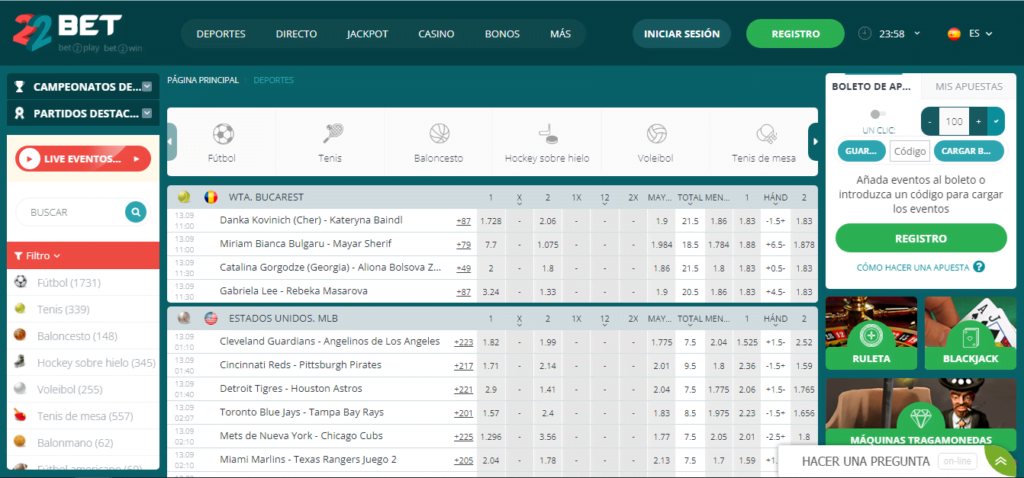Expand the Campeonatos section
The height and width of the screenshot is (478, 1024).
(147, 87)
